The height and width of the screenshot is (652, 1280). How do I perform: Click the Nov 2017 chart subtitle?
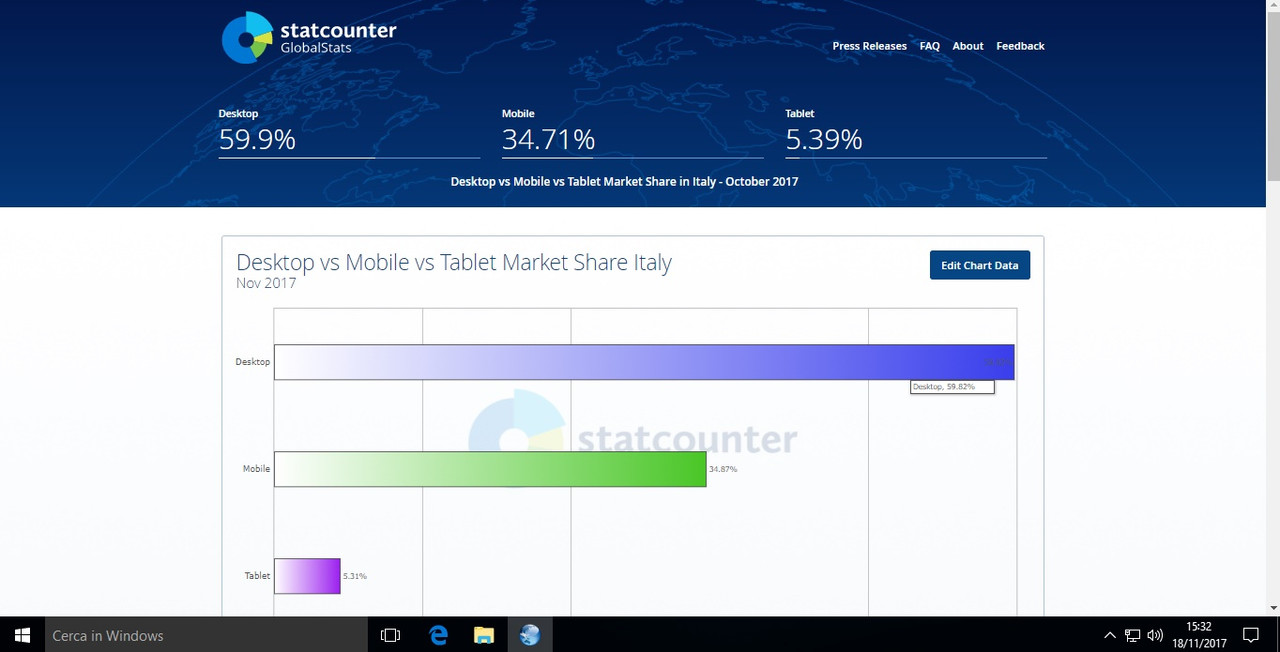(x=266, y=283)
